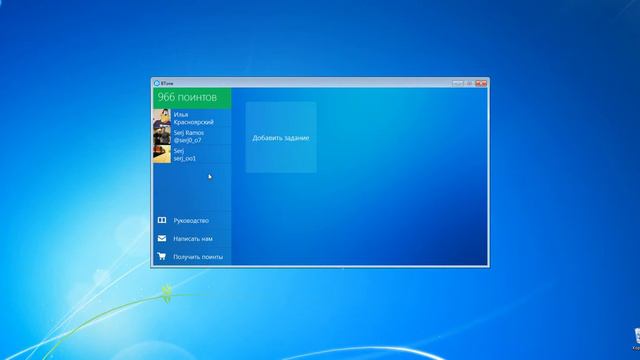This screenshot has width=640, height=360.
Task: Click the envelope icon beside Написать нам
Action: click(162, 238)
